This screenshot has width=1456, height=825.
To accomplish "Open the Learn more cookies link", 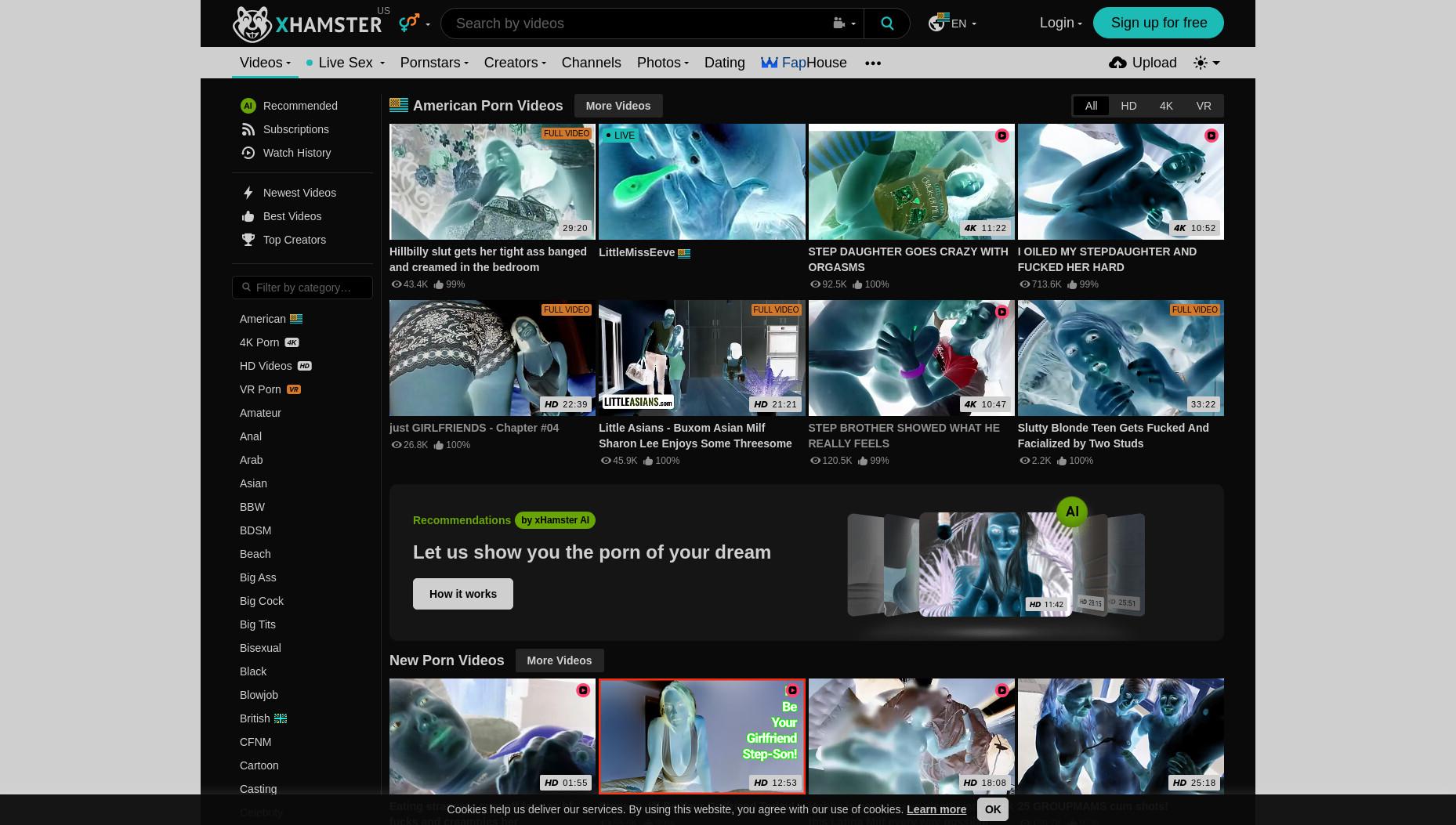I will (x=936, y=809).
